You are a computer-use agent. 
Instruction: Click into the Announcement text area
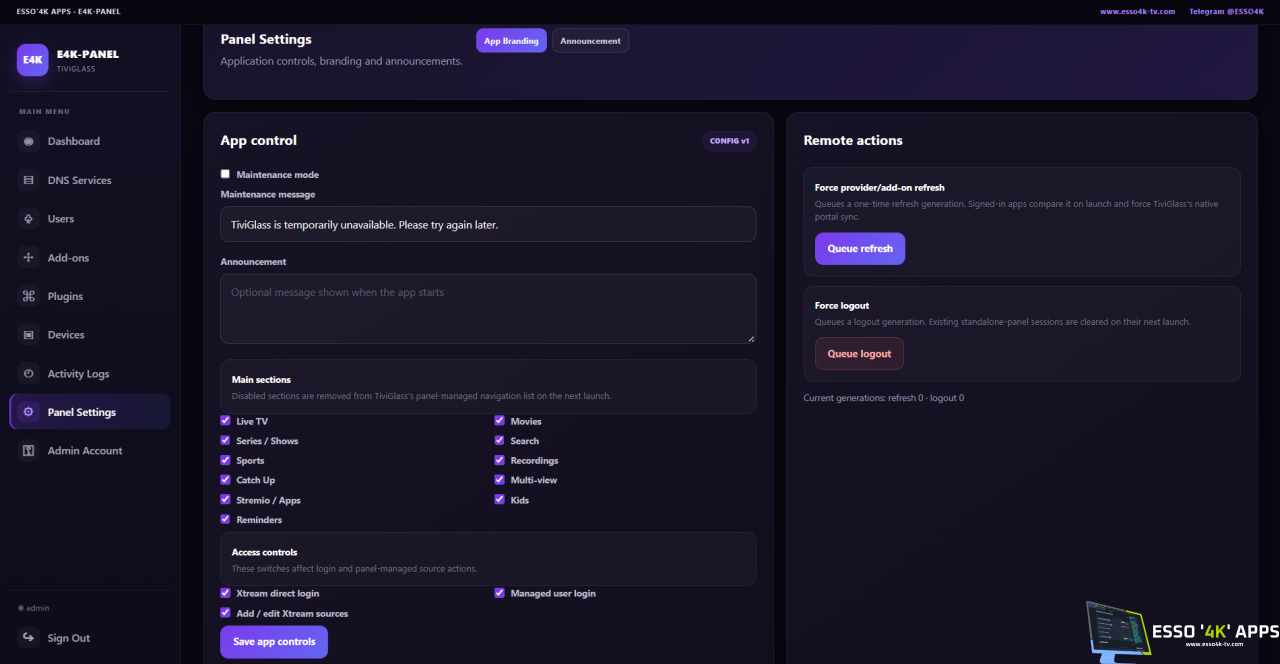[488, 309]
